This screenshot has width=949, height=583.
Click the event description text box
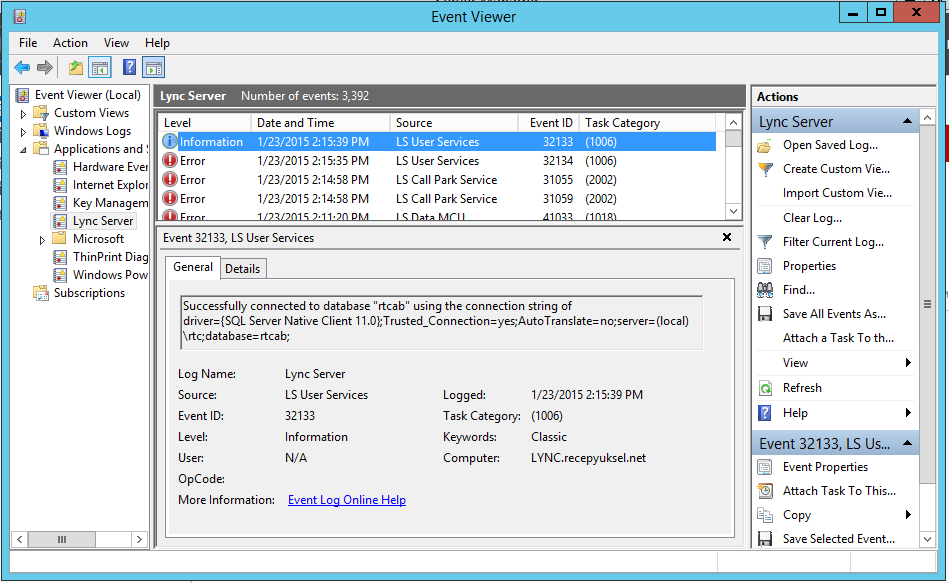coord(442,322)
